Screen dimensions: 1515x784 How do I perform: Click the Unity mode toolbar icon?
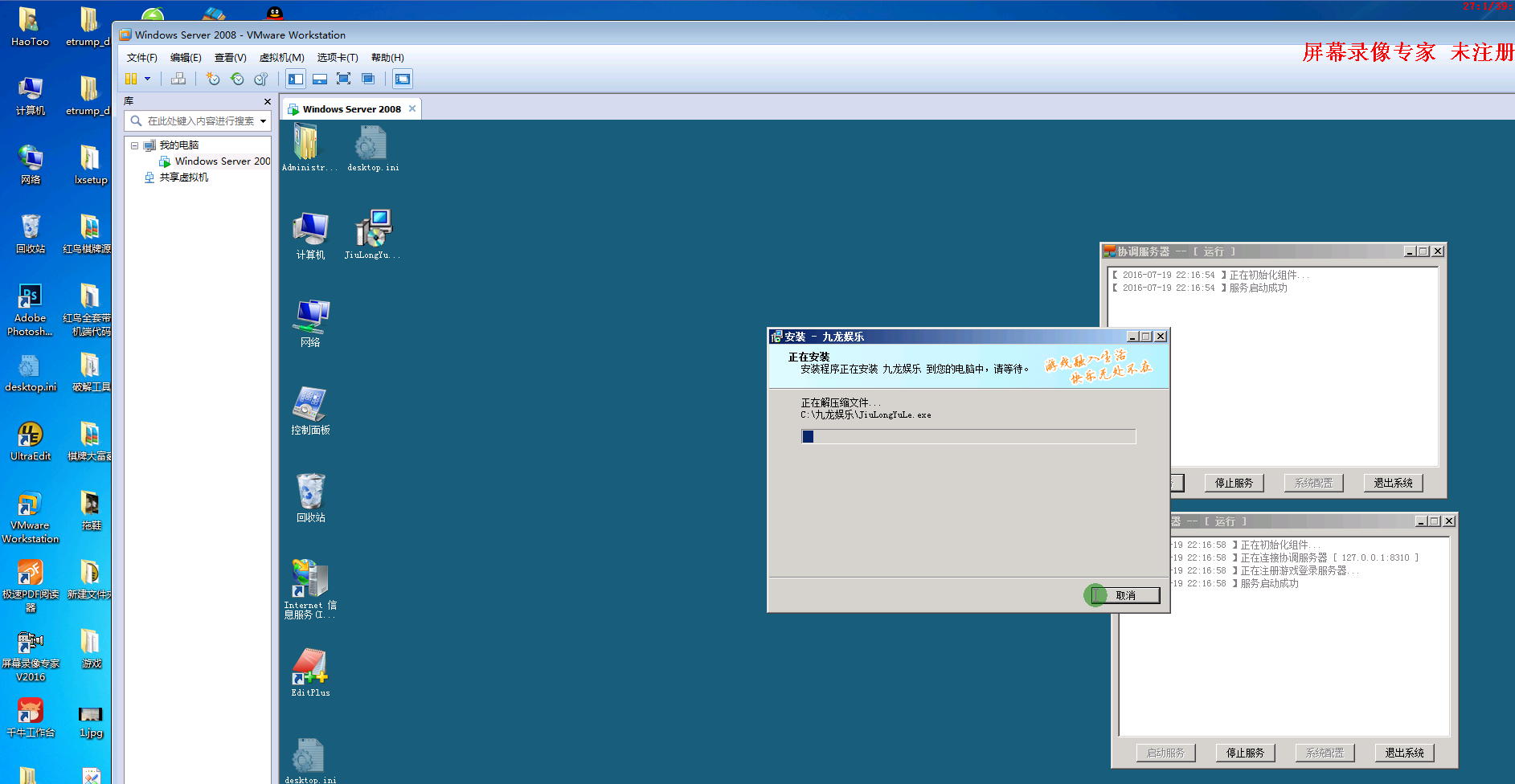[368, 79]
